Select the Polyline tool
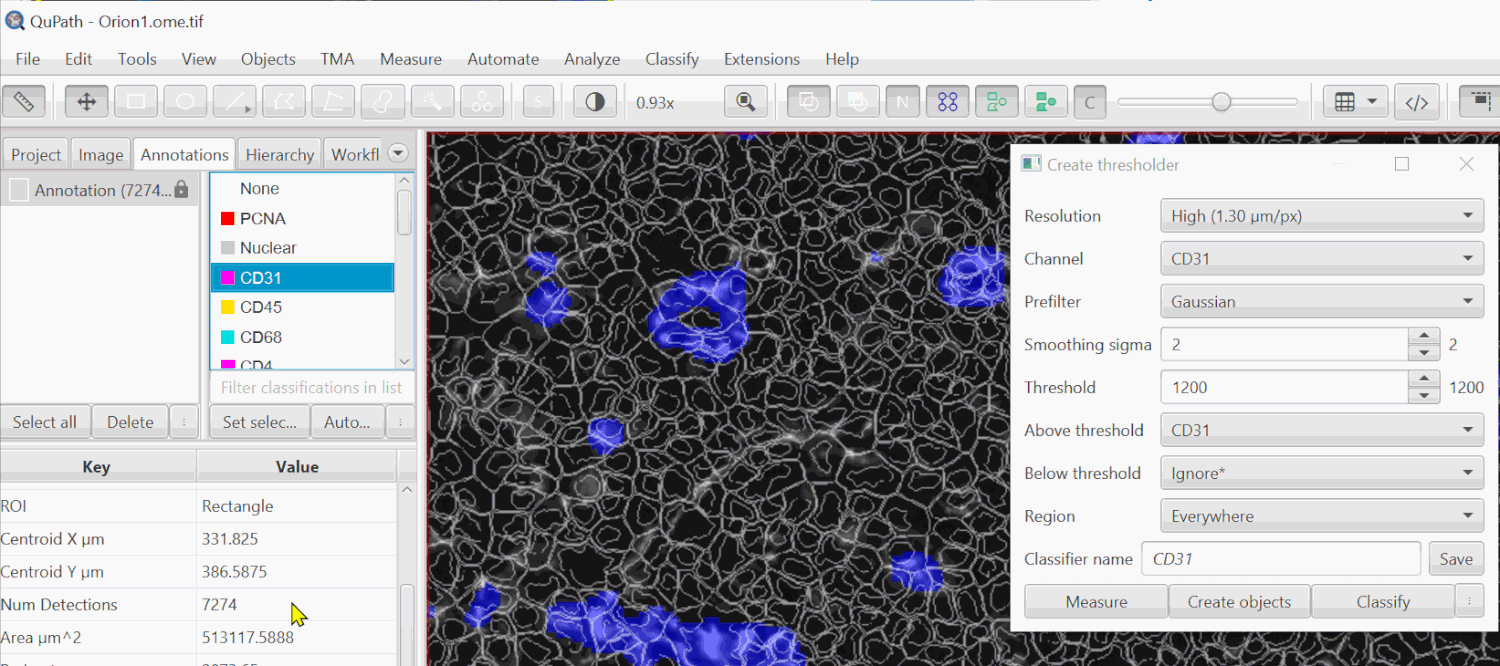The height and width of the screenshot is (666, 1500). point(333,102)
